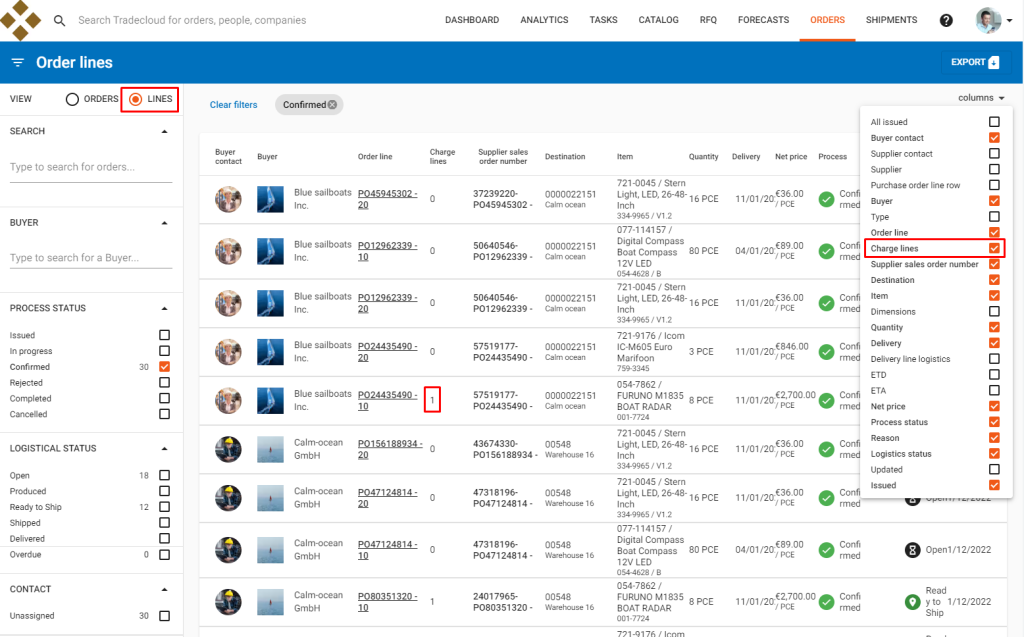Check the Unassigned contact filter

pos(165,616)
